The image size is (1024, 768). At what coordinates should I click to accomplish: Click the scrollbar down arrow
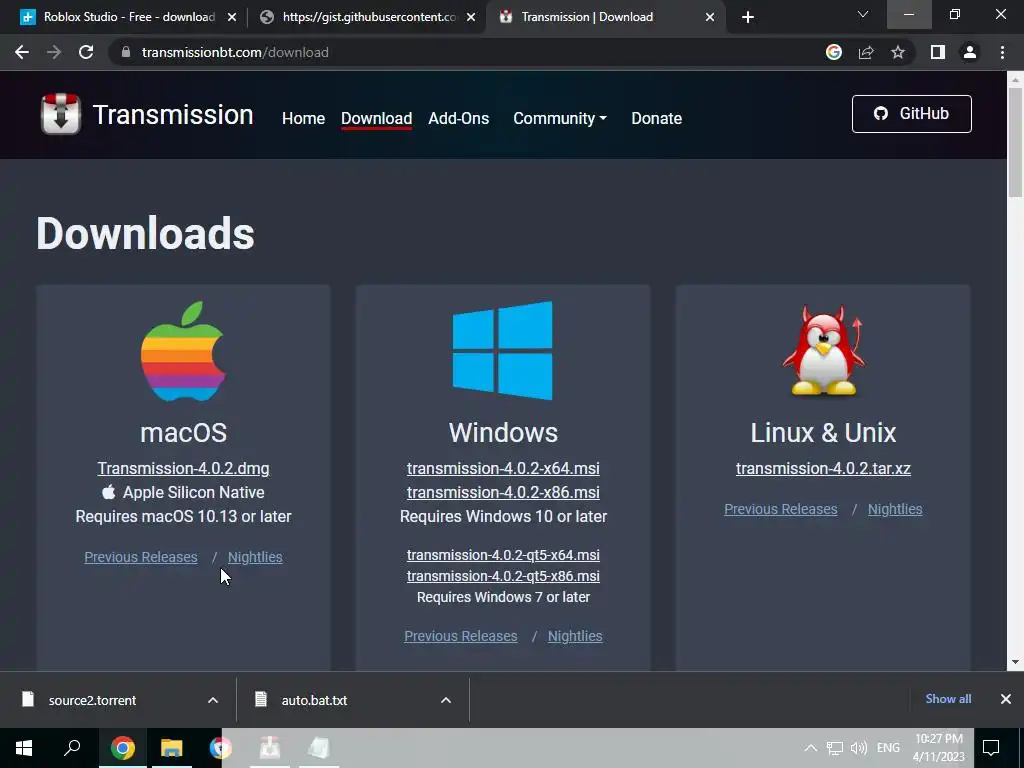[1015, 662]
